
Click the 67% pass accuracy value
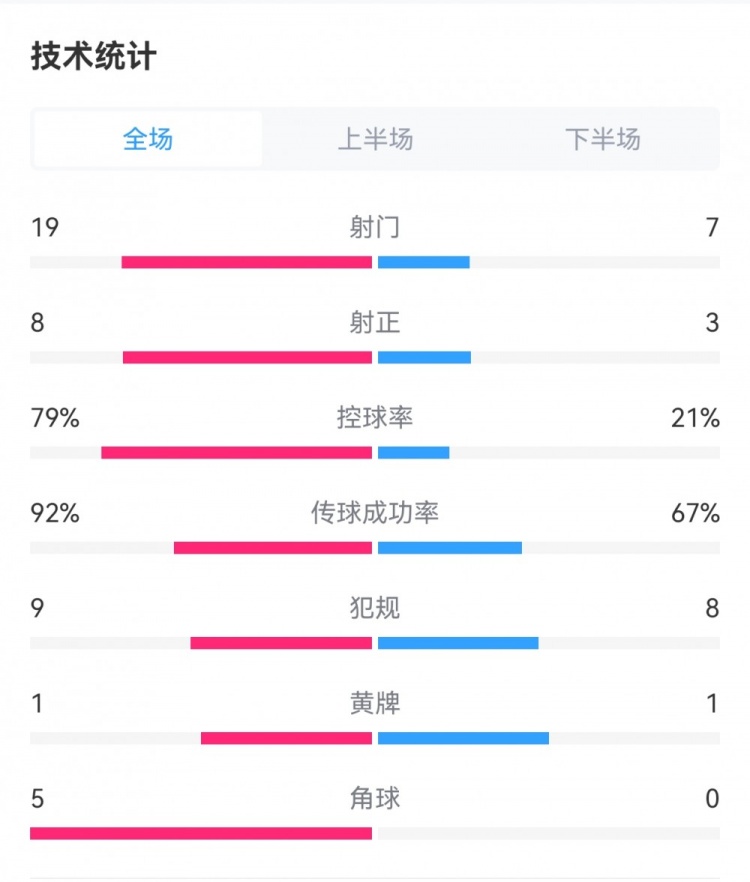tap(695, 513)
